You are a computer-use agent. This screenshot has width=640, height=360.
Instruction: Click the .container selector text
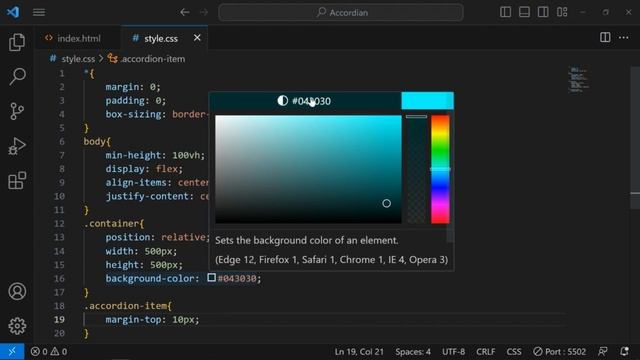click(112, 224)
